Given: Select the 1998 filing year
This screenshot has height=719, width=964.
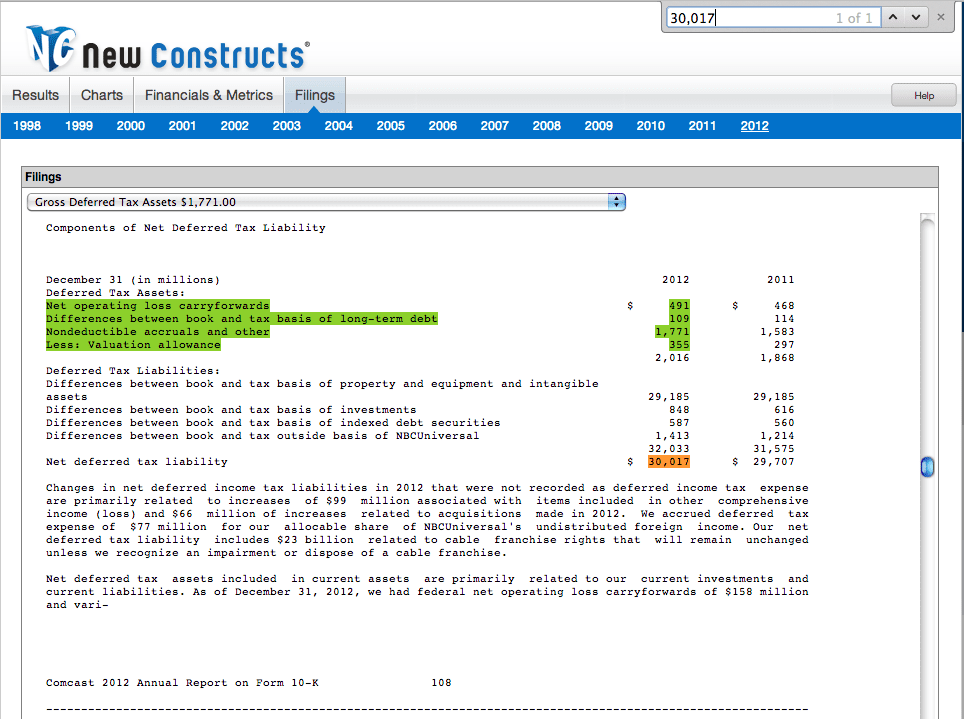Looking at the screenshot, I should (27, 126).
